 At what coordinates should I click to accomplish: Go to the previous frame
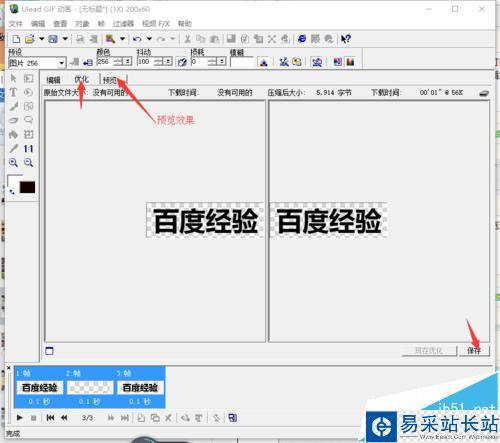point(64,418)
